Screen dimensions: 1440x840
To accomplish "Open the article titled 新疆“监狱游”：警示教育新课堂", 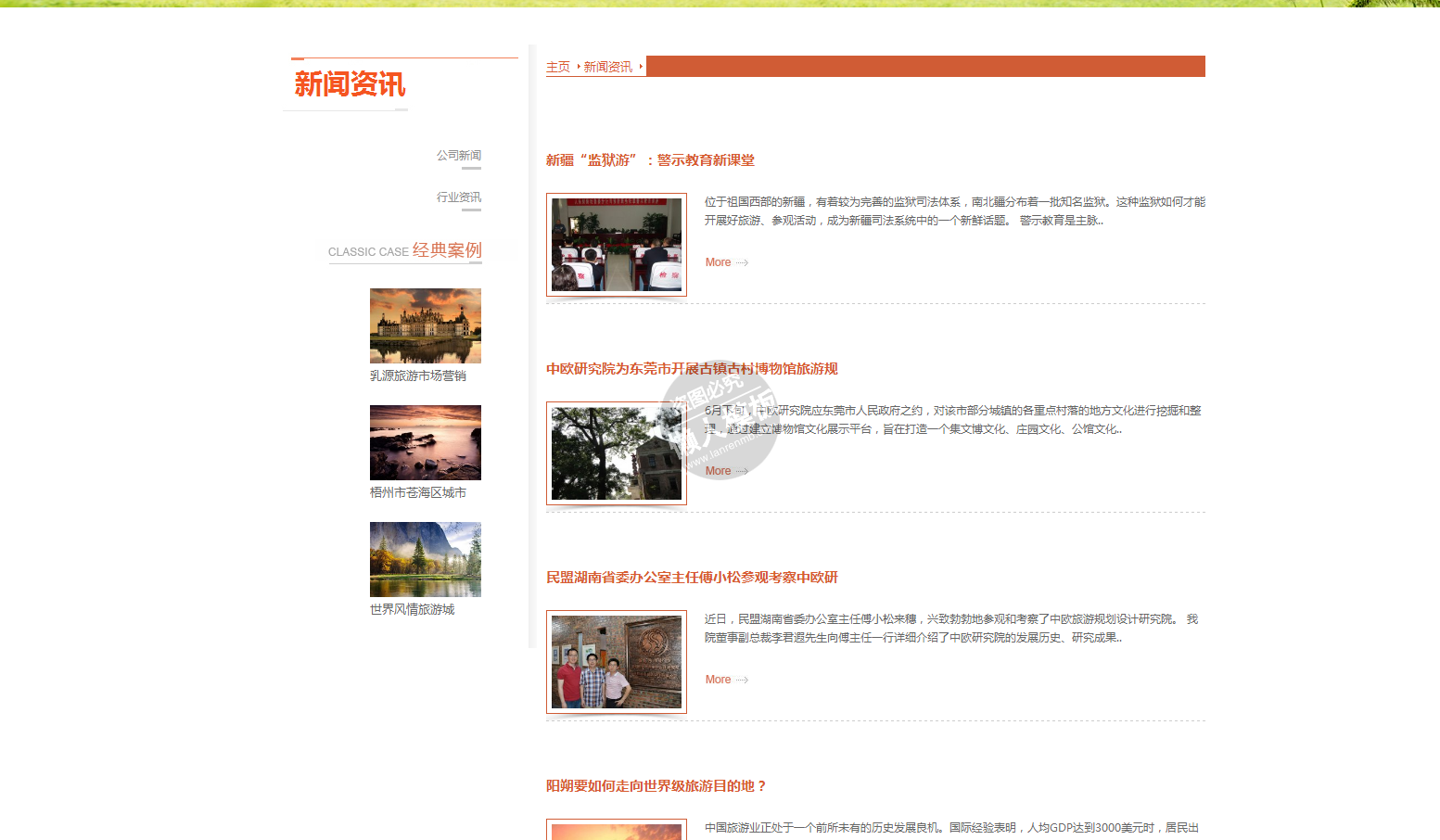I will 650,160.
